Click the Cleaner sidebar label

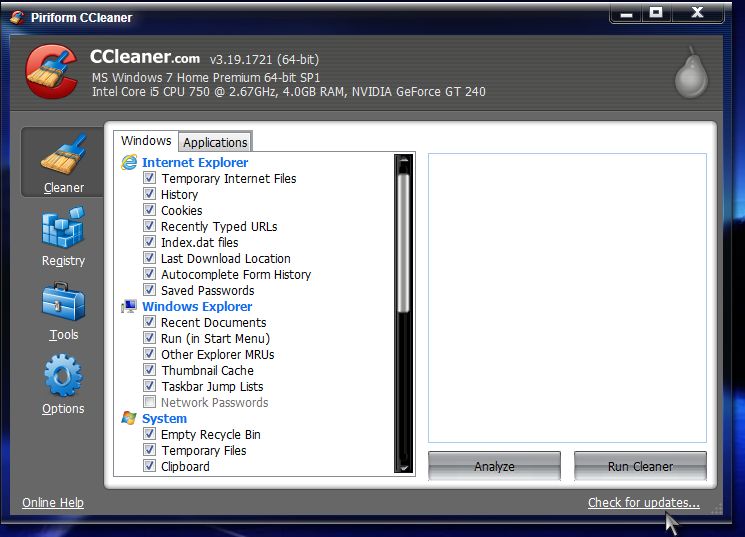click(64, 188)
